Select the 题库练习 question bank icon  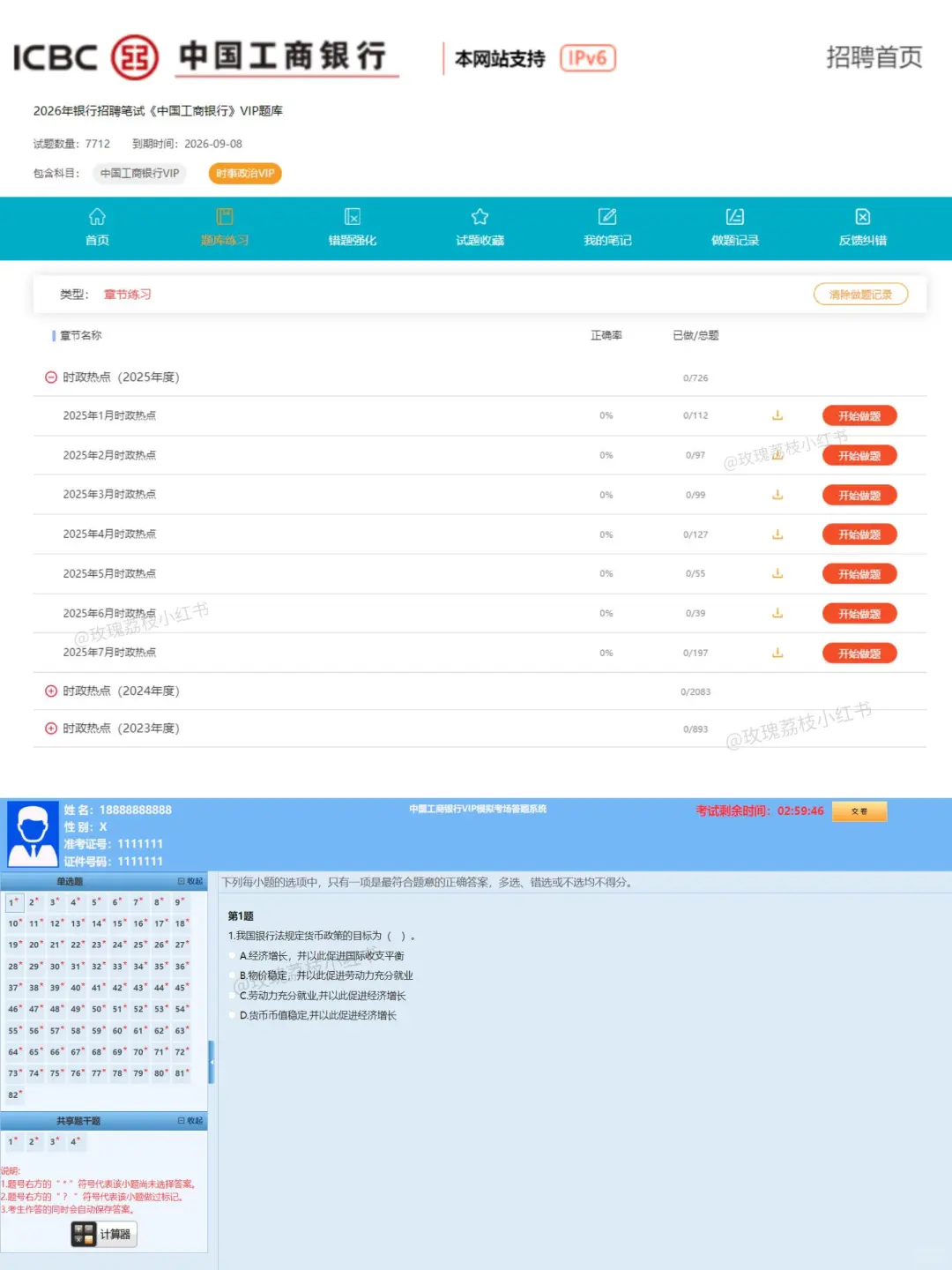click(x=225, y=217)
